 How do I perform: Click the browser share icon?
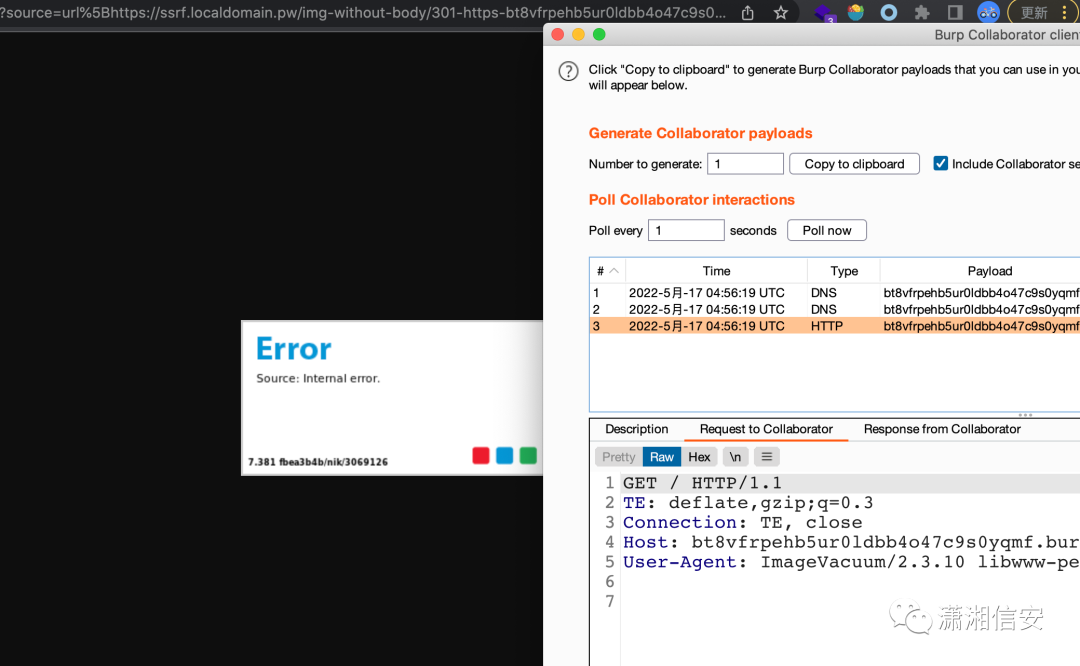tap(747, 12)
